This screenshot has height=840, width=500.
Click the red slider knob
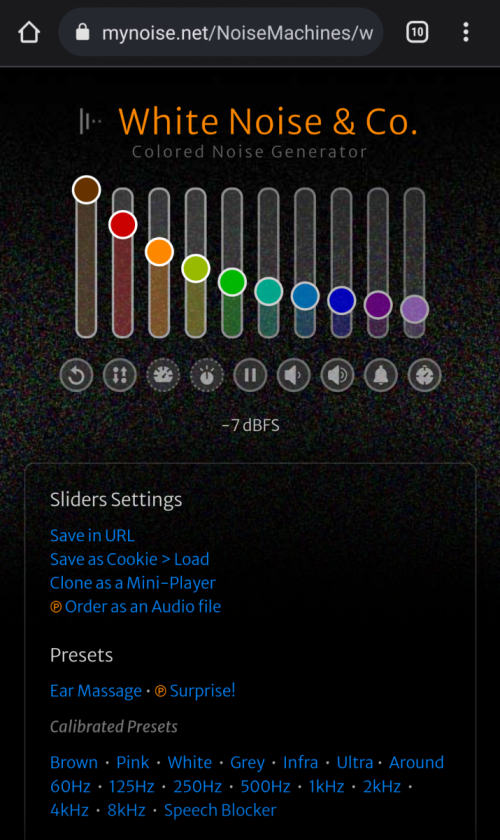(123, 224)
